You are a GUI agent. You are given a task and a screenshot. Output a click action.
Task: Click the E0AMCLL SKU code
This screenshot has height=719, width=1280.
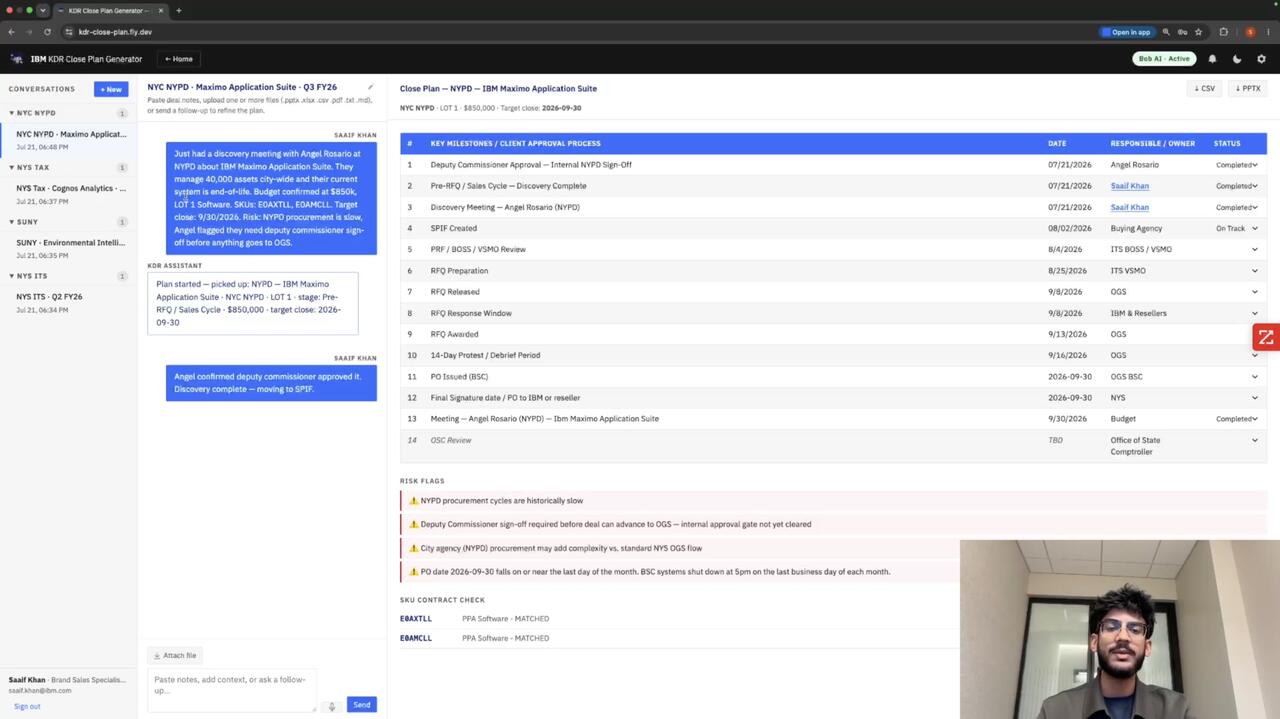tap(416, 638)
